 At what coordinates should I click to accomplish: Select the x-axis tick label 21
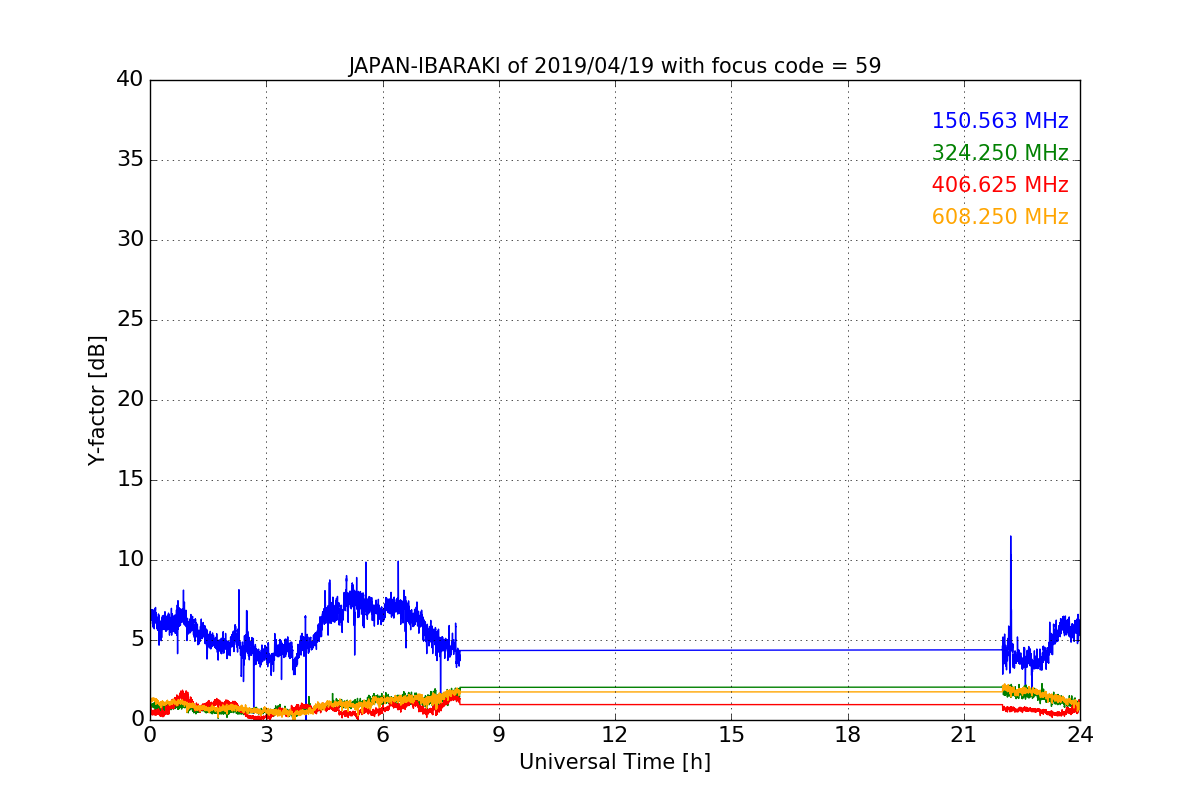click(x=964, y=734)
